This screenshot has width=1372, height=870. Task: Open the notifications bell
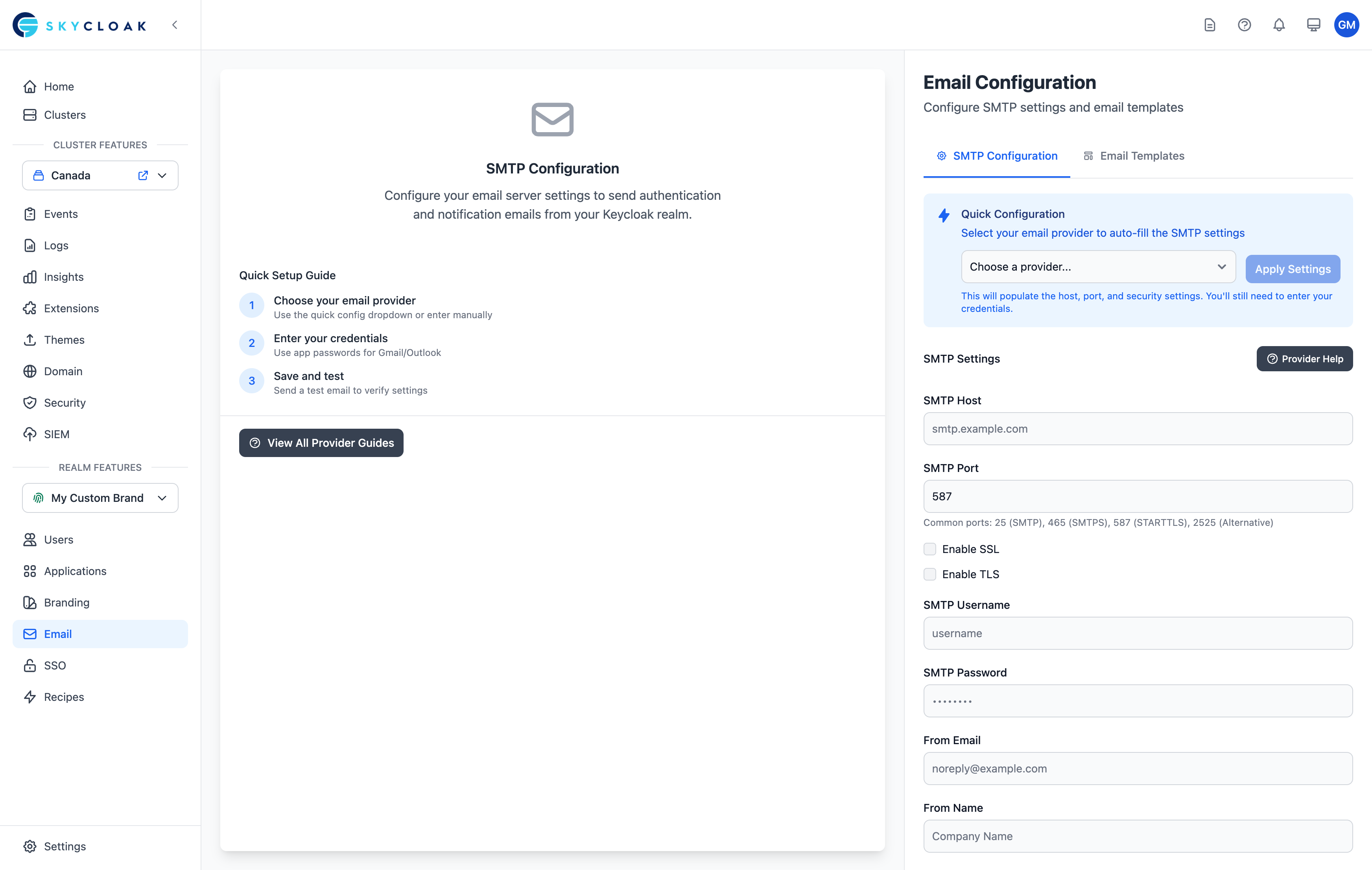[x=1278, y=24]
